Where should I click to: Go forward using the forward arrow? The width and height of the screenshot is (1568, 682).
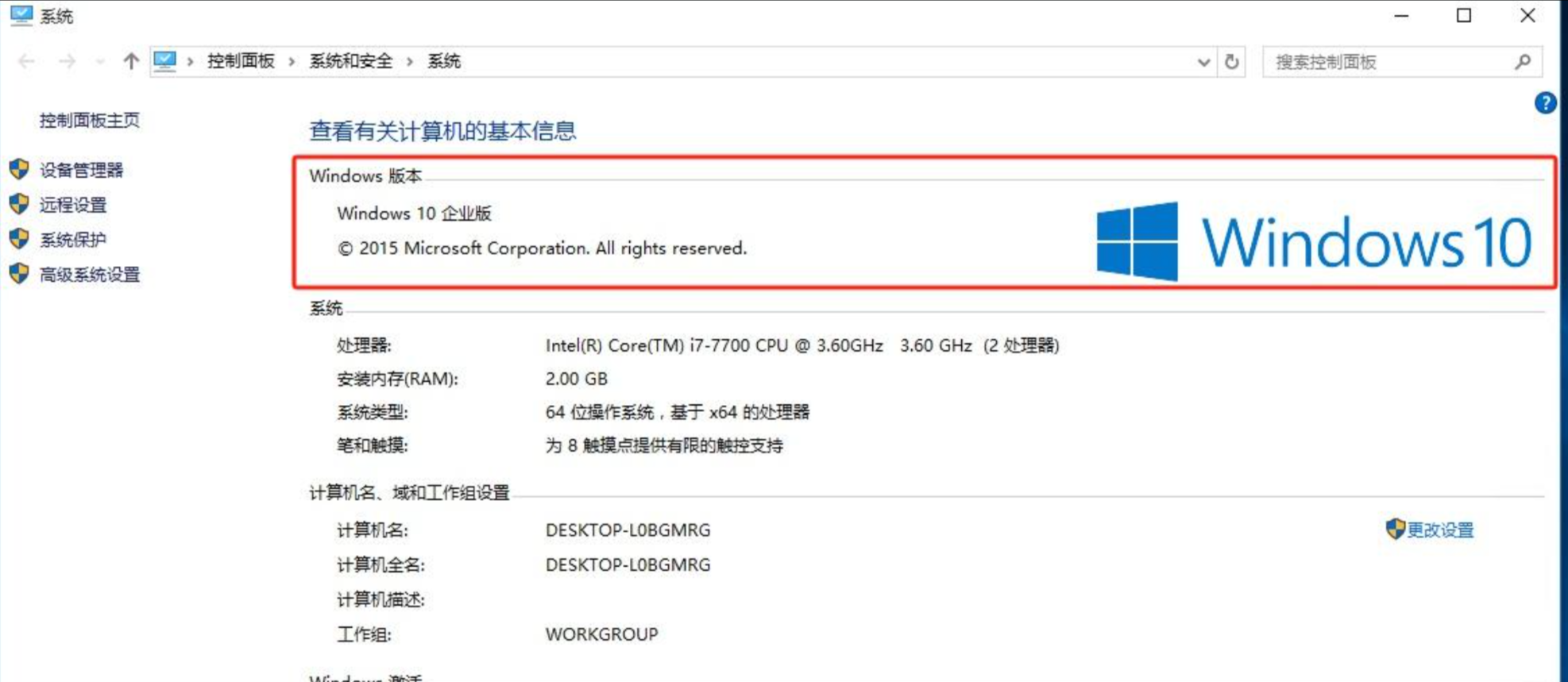pos(67,61)
